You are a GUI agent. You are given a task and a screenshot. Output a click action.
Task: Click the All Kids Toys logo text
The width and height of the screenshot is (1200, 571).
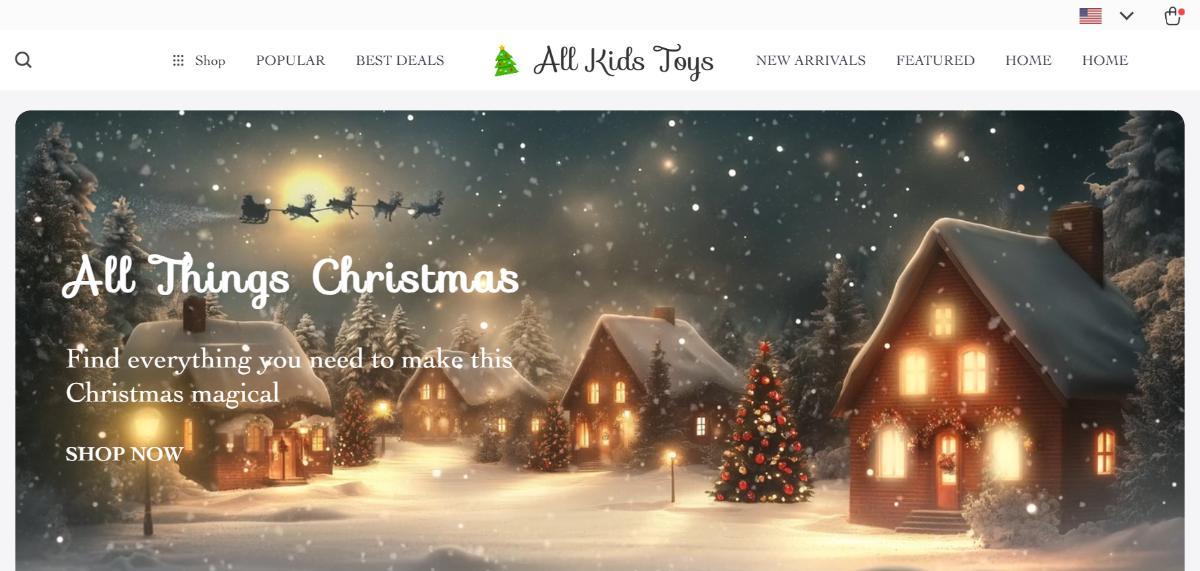tap(624, 61)
